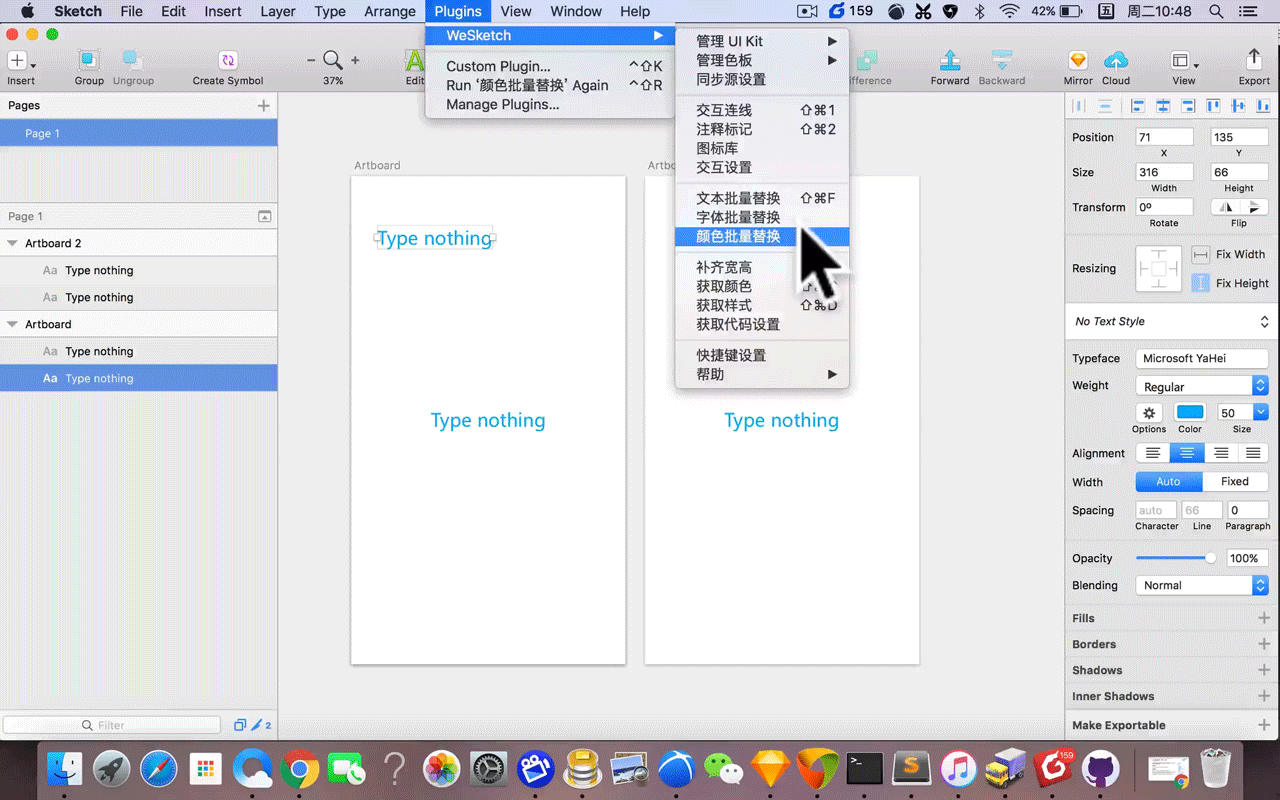Image resolution: width=1280 pixels, height=800 pixels.
Task: Click the zoom in plus icon
Action: tap(355, 60)
